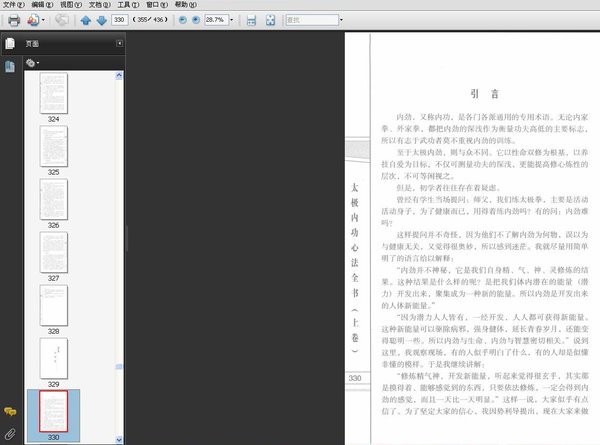Open the 帮助 menu

pos(186,5)
